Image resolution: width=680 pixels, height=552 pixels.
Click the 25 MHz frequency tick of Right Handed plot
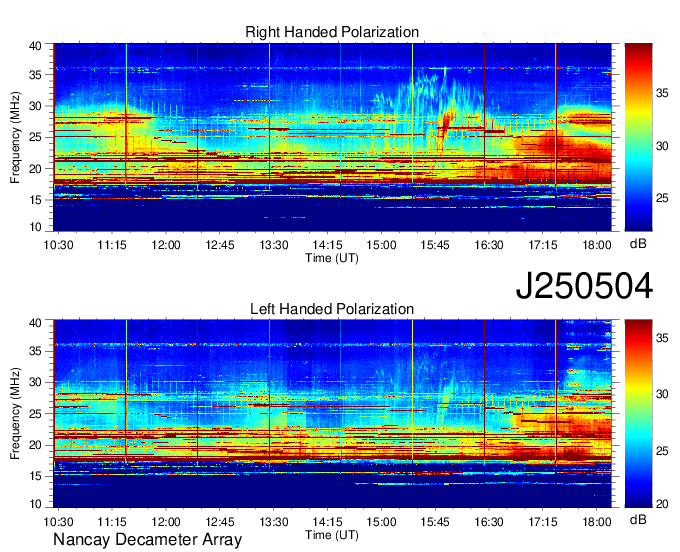[35, 137]
